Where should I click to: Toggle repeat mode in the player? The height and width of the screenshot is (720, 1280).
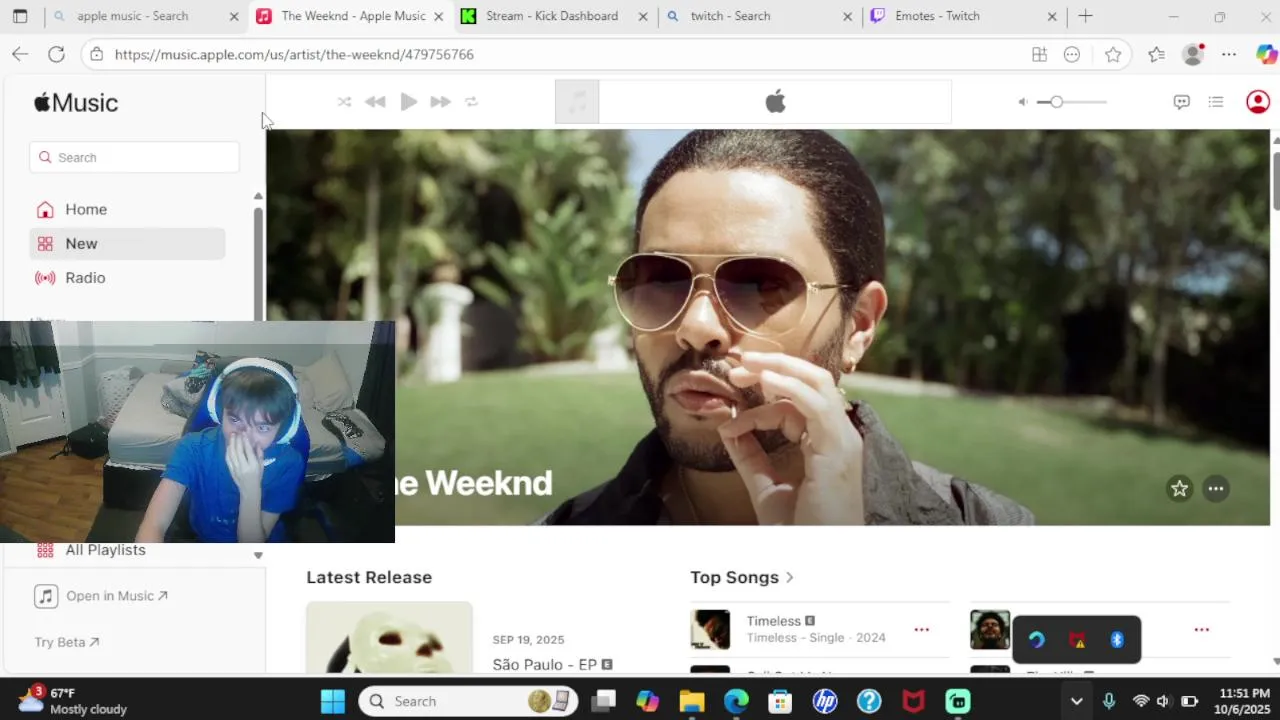472,102
